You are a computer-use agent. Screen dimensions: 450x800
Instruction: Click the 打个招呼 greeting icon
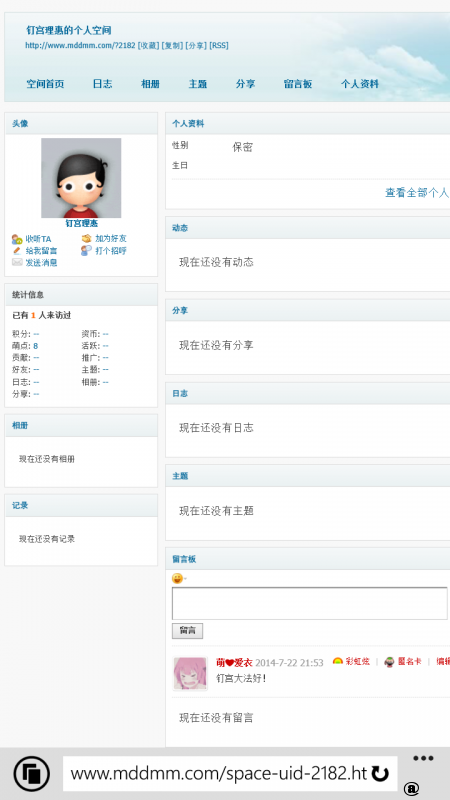point(86,251)
